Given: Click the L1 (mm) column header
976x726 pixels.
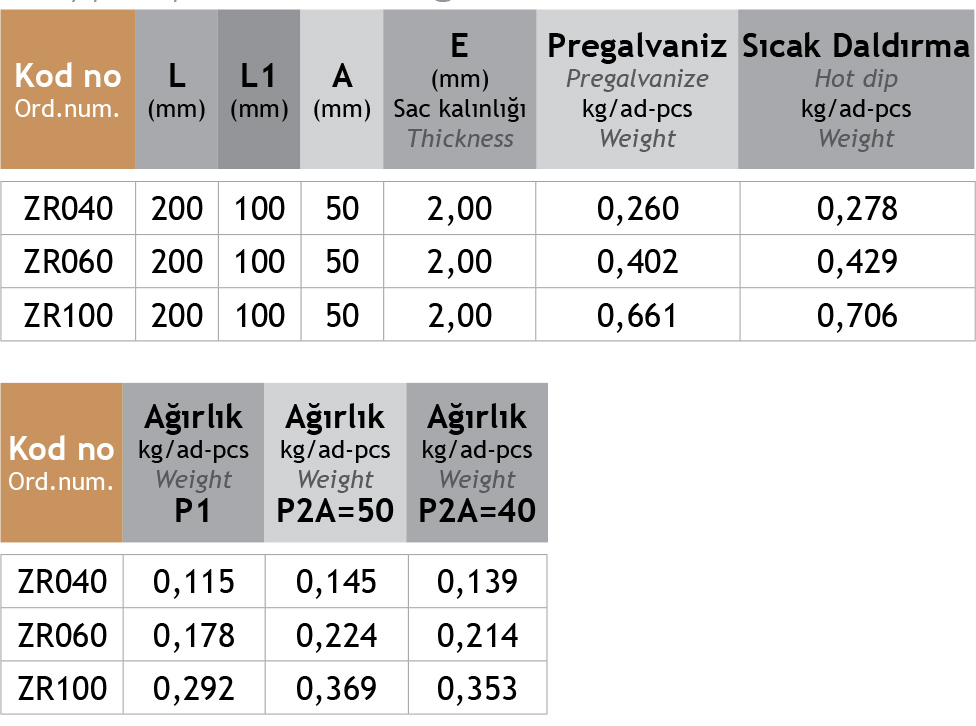Looking at the screenshot, I should pyautogui.click(x=259, y=92).
